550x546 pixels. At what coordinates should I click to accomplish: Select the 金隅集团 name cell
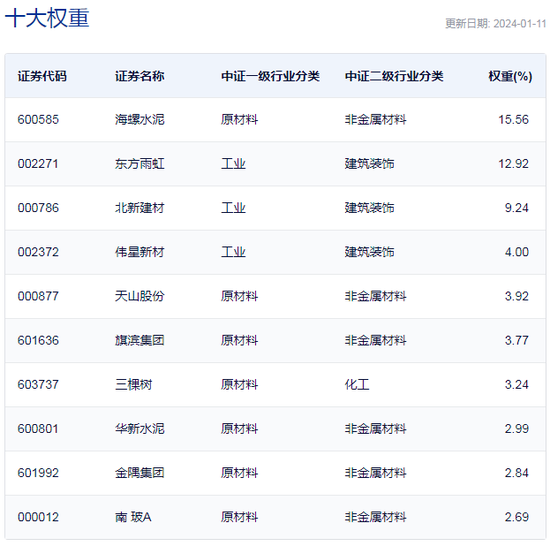point(140,473)
